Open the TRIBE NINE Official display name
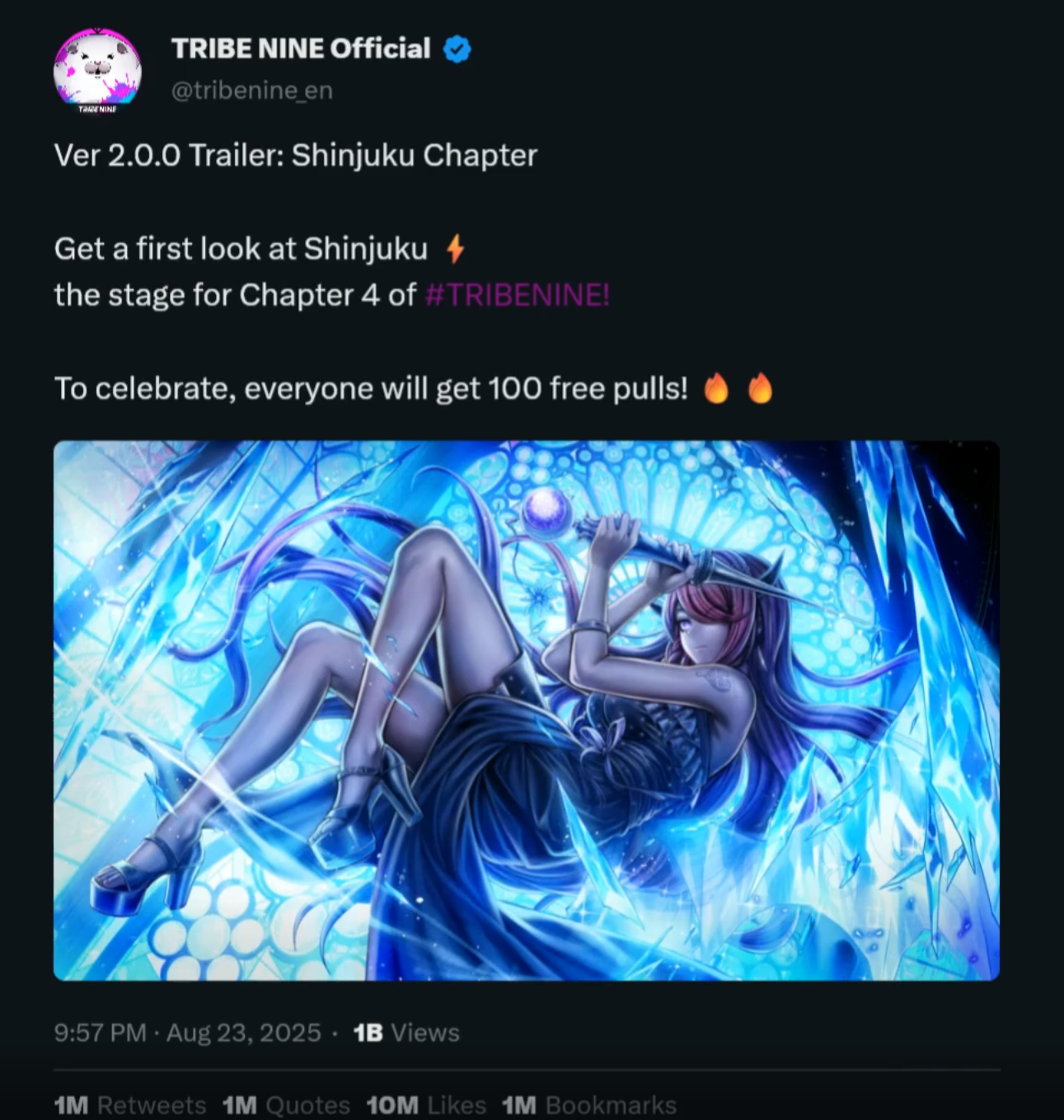Viewport: 1064px width, 1120px height. click(x=301, y=49)
